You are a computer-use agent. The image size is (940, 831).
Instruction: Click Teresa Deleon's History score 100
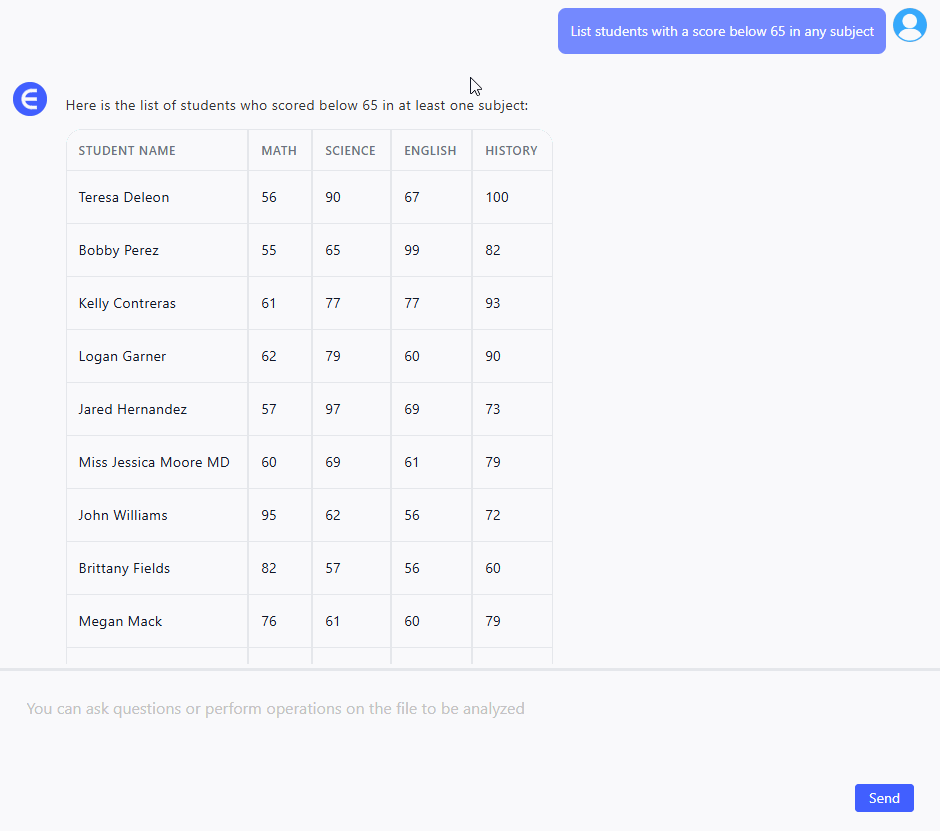pos(497,198)
